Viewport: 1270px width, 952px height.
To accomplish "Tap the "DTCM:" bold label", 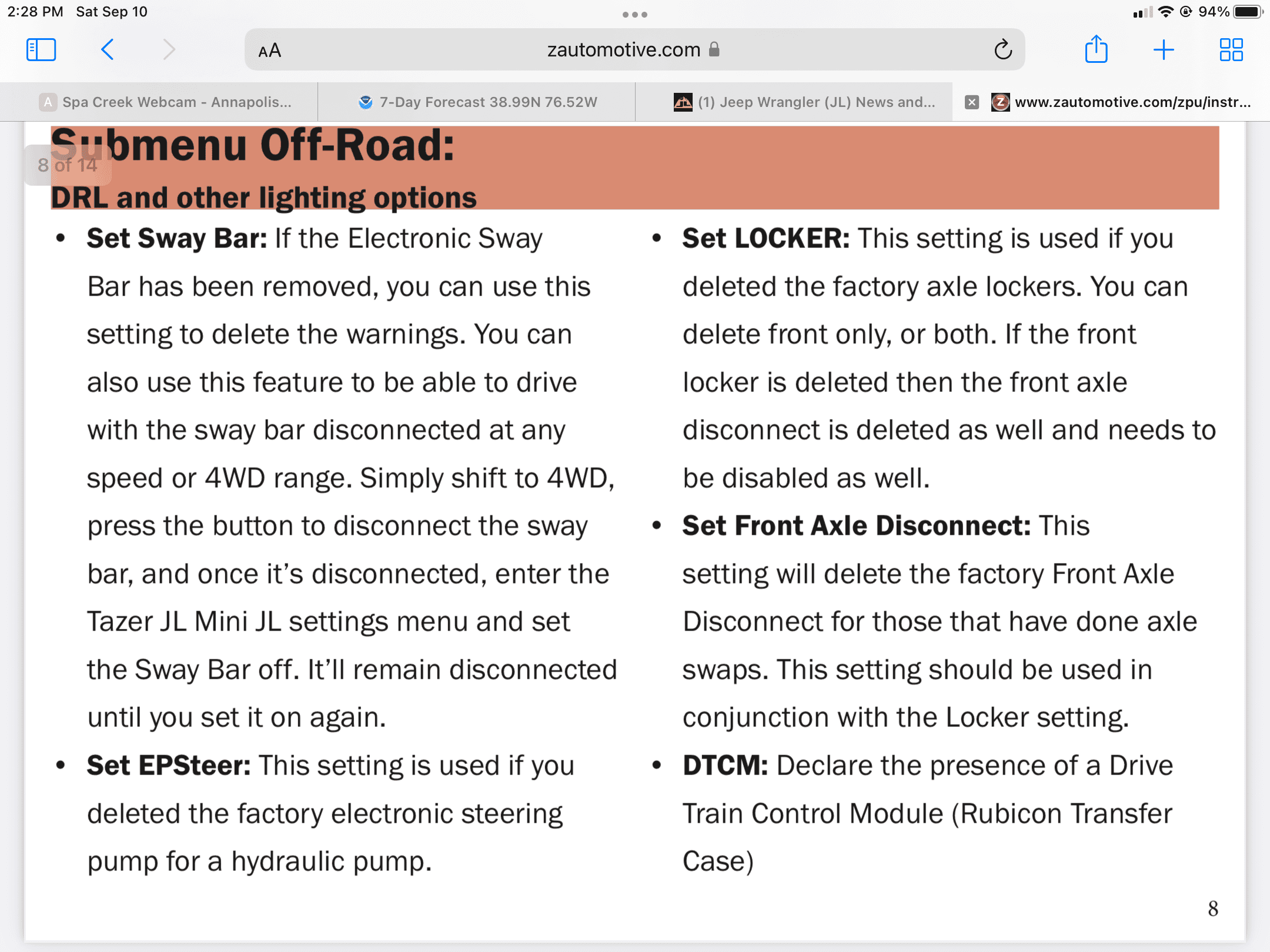I will [726, 766].
